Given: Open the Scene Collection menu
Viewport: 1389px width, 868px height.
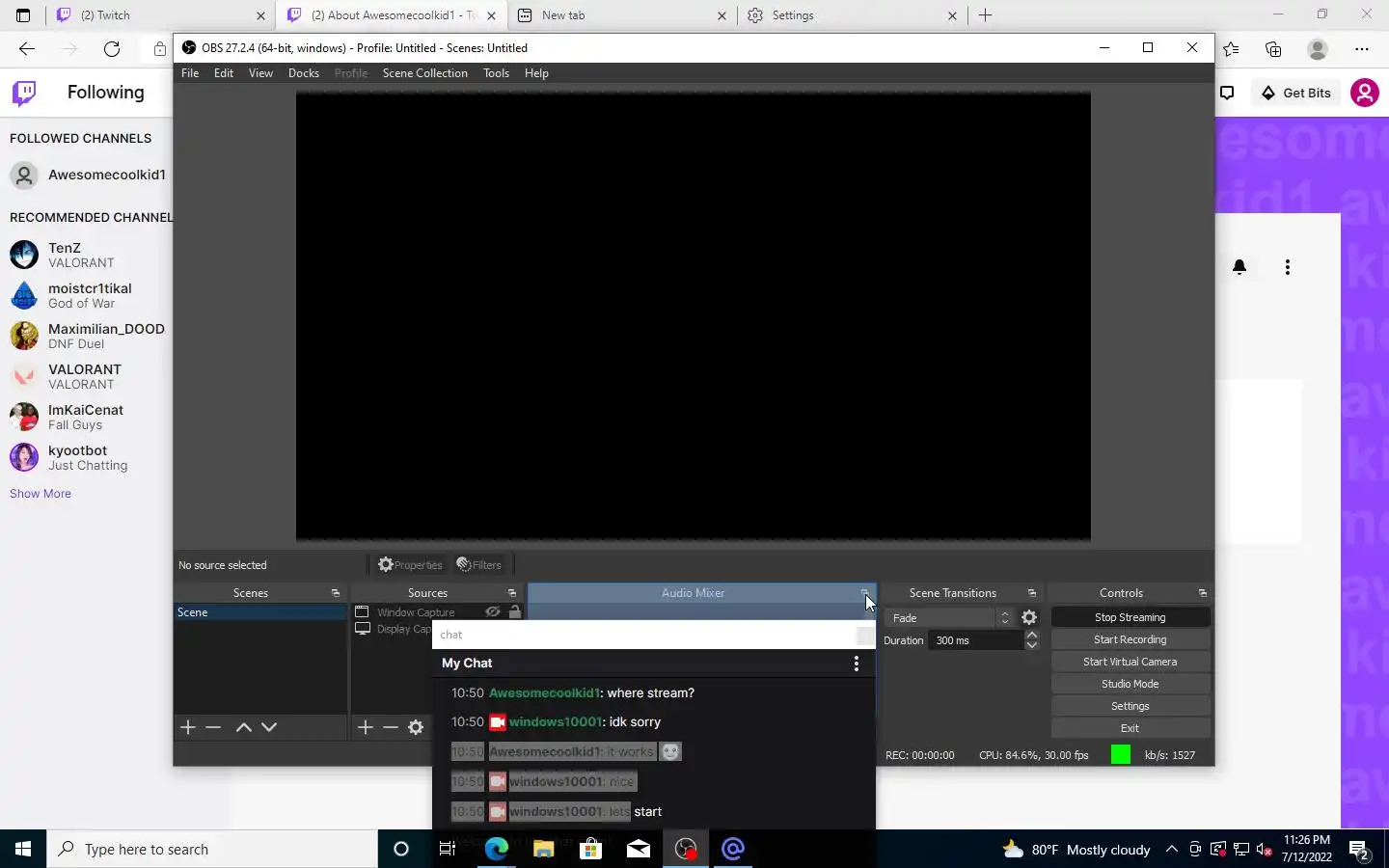Looking at the screenshot, I should click(424, 73).
